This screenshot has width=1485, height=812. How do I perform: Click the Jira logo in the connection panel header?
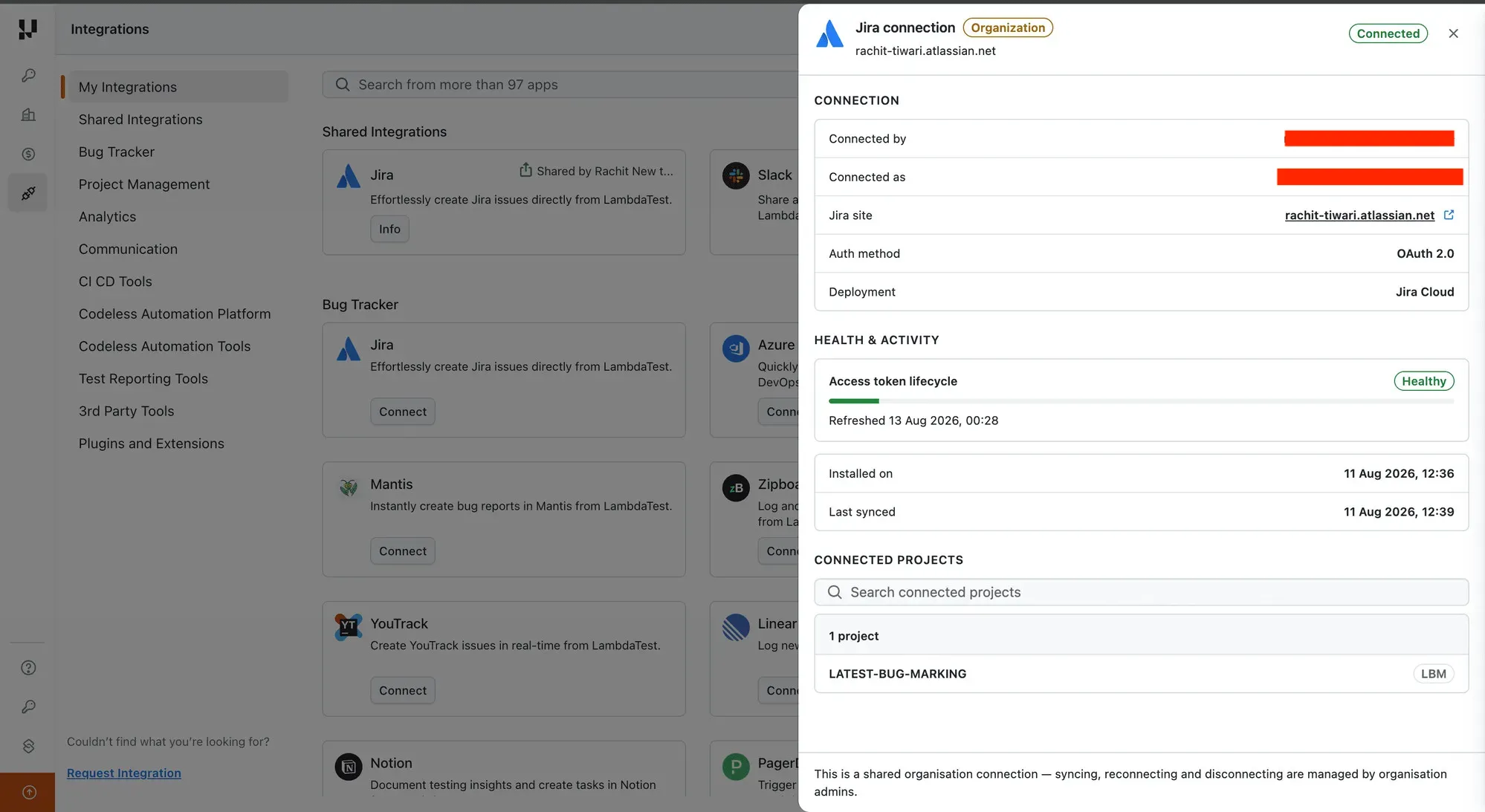[829, 33]
